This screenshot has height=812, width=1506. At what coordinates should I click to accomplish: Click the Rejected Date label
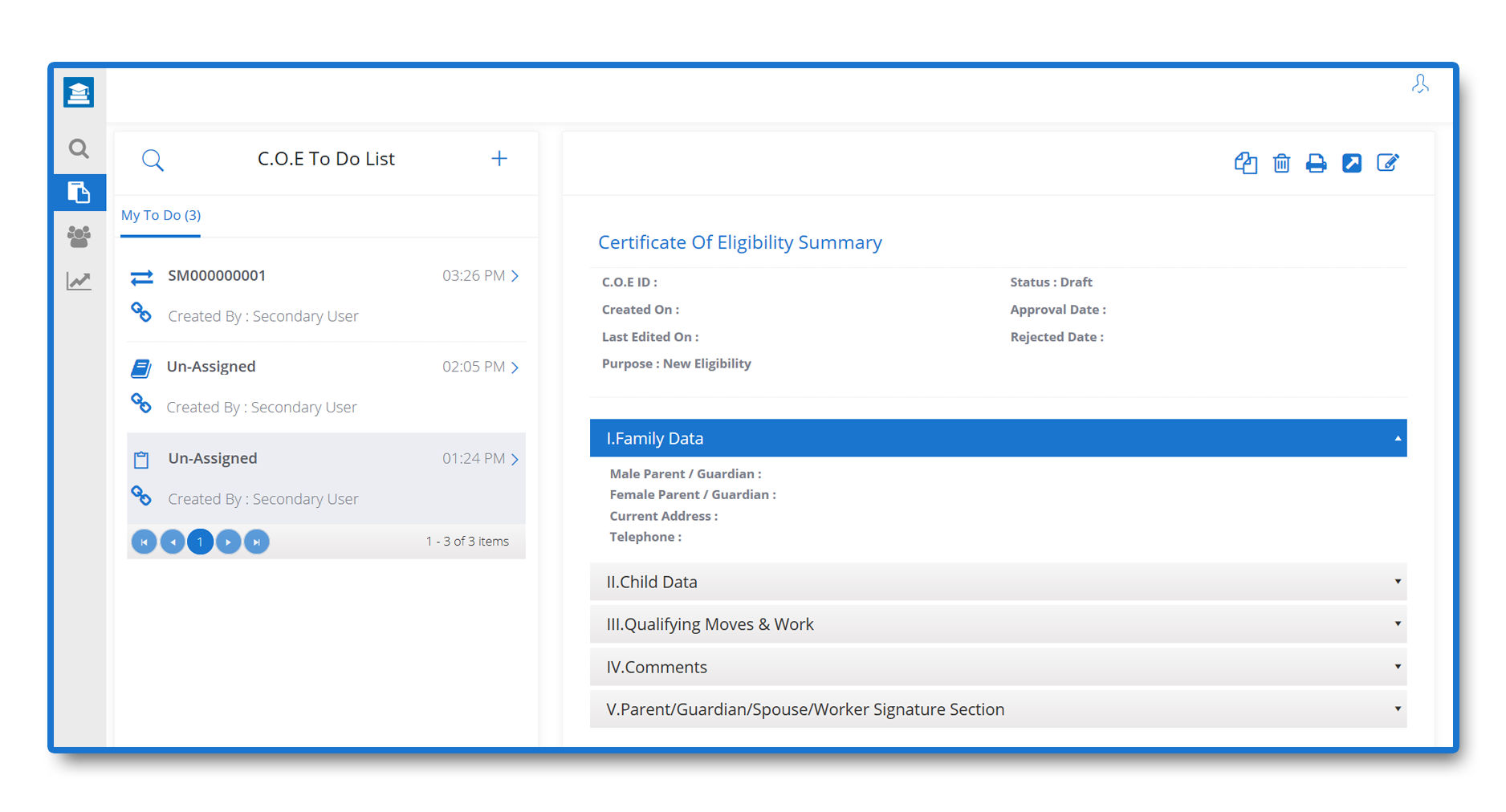point(1056,337)
